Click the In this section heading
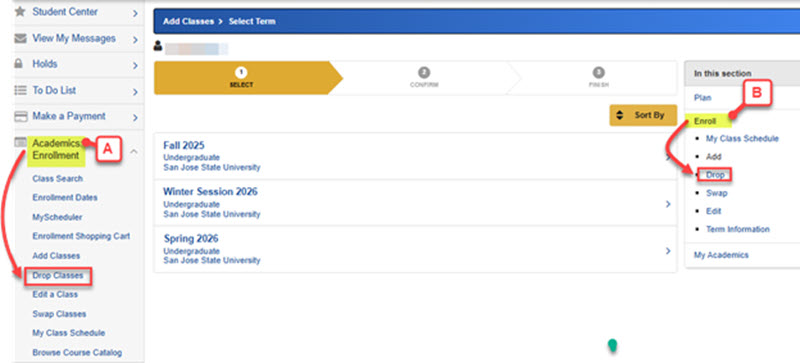 [722, 74]
